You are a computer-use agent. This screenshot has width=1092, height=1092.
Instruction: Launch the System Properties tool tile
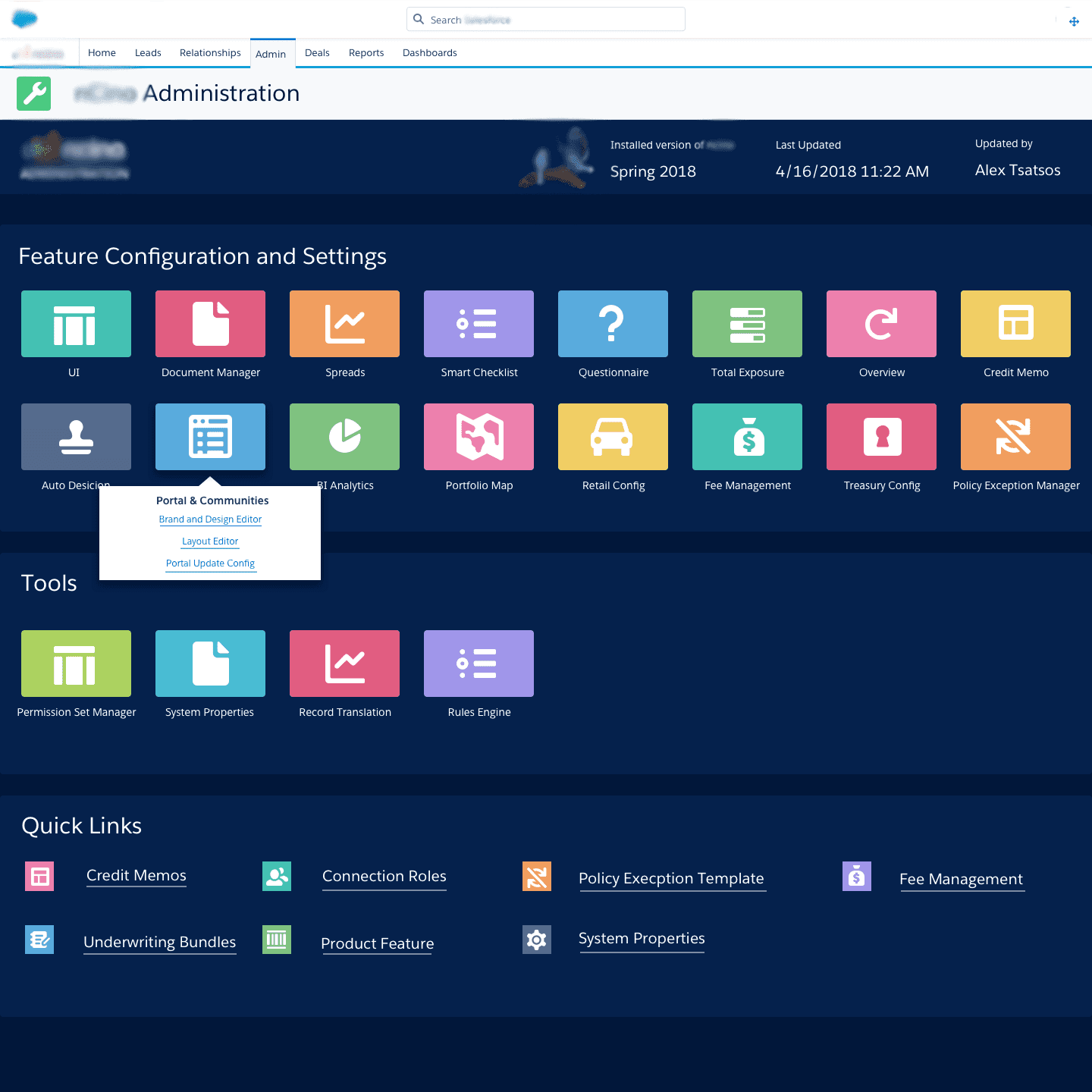[x=210, y=664]
